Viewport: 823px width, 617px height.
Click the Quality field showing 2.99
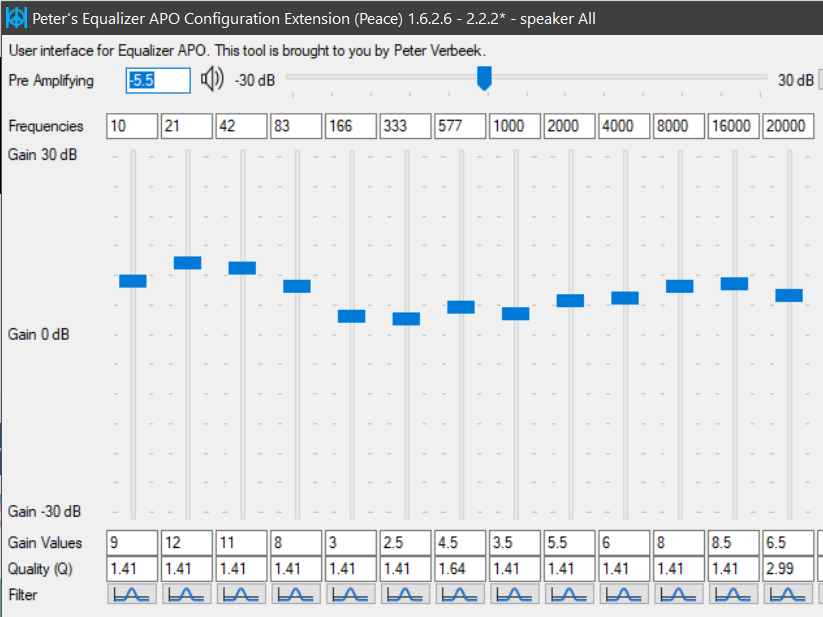(x=787, y=569)
